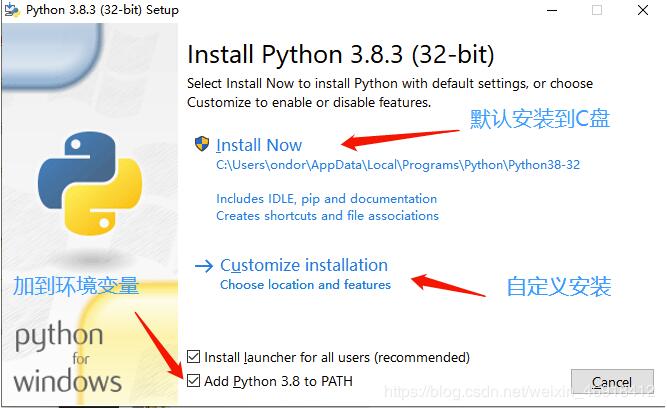Close the Python Setup window
This screenshot has width=667, height=408.
[x=642, y=10]
